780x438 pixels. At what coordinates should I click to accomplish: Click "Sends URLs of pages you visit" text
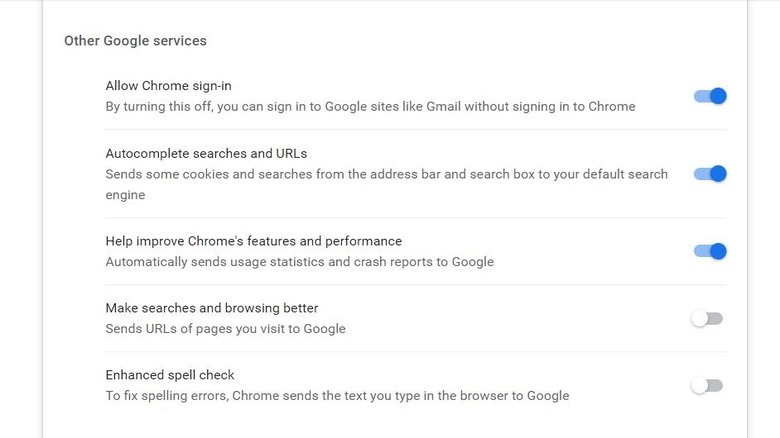(x=226, y=328)
